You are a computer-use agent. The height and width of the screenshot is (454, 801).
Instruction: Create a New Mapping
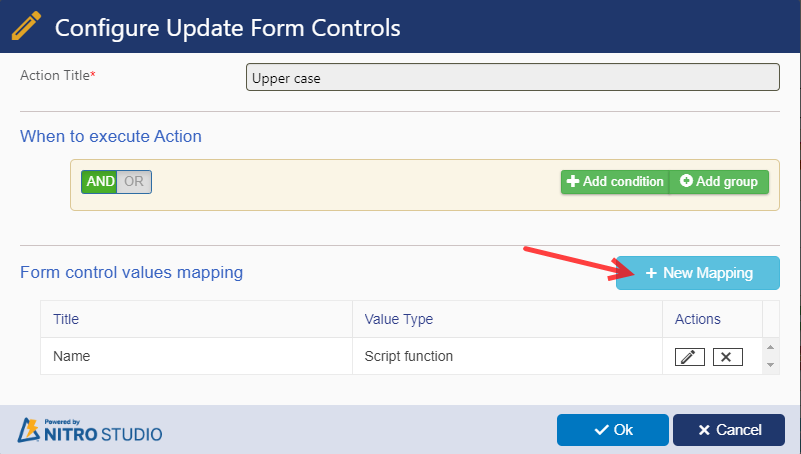pyautogui.click(x=698, y=273)
